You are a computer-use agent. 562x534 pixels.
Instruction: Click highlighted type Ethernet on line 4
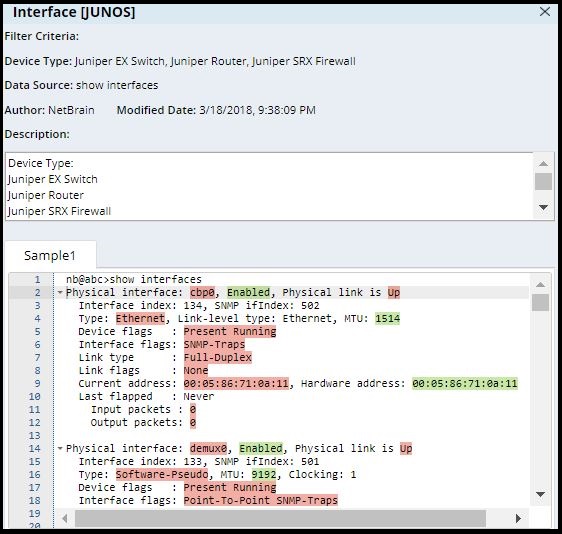(140, 318)
